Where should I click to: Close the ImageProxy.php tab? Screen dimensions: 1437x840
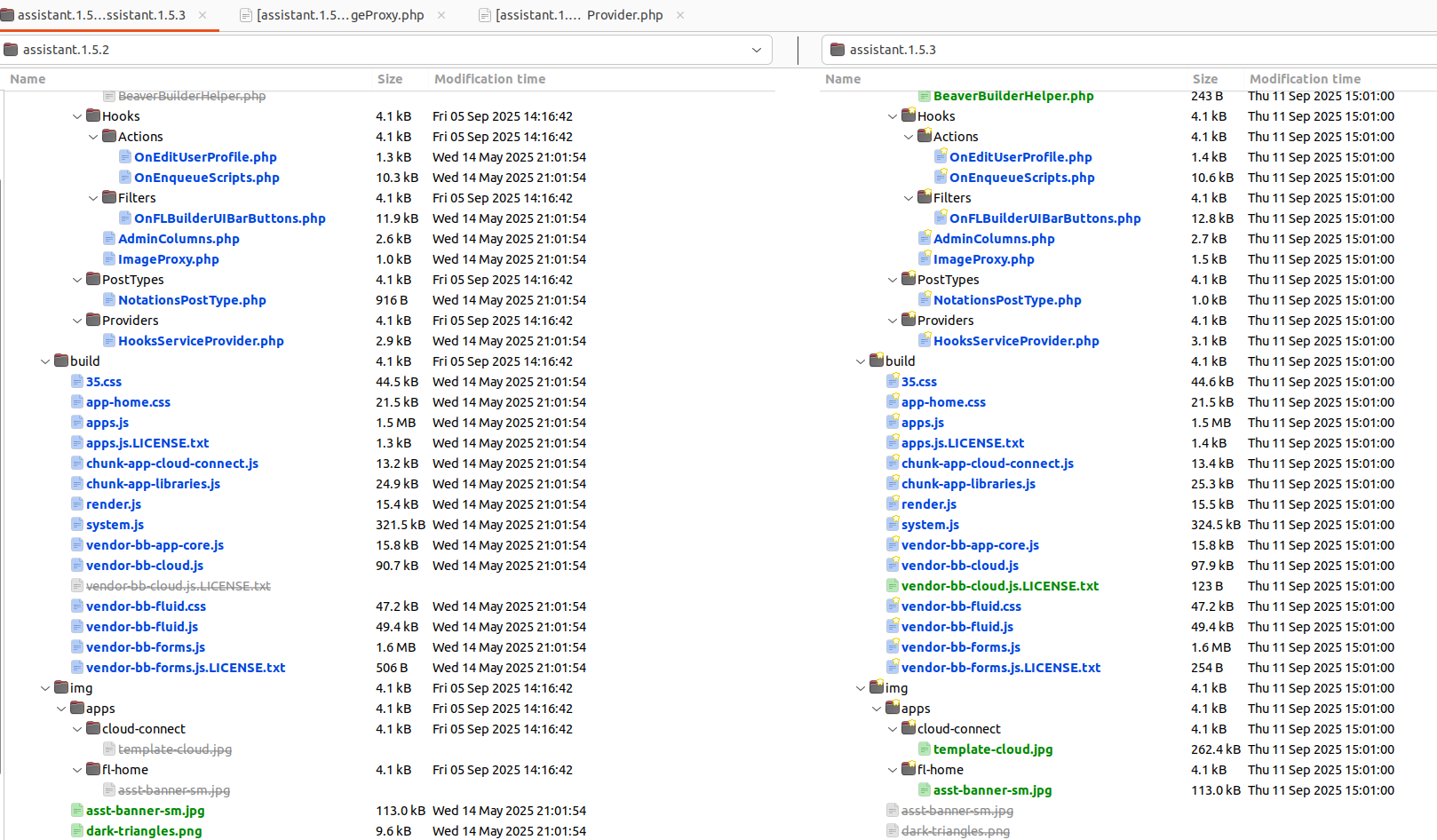coord(441,15)
